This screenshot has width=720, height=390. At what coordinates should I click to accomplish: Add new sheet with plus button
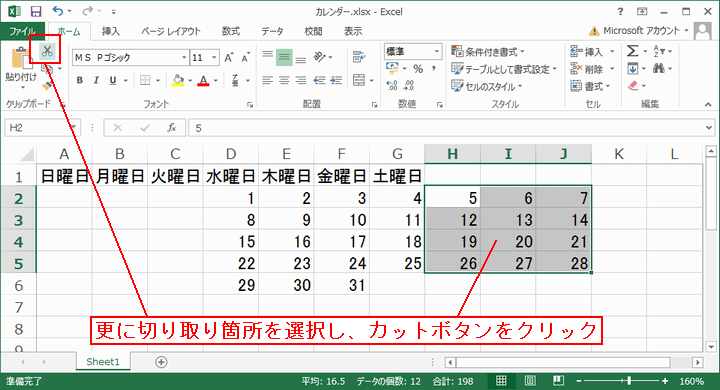tap(161, 362)
